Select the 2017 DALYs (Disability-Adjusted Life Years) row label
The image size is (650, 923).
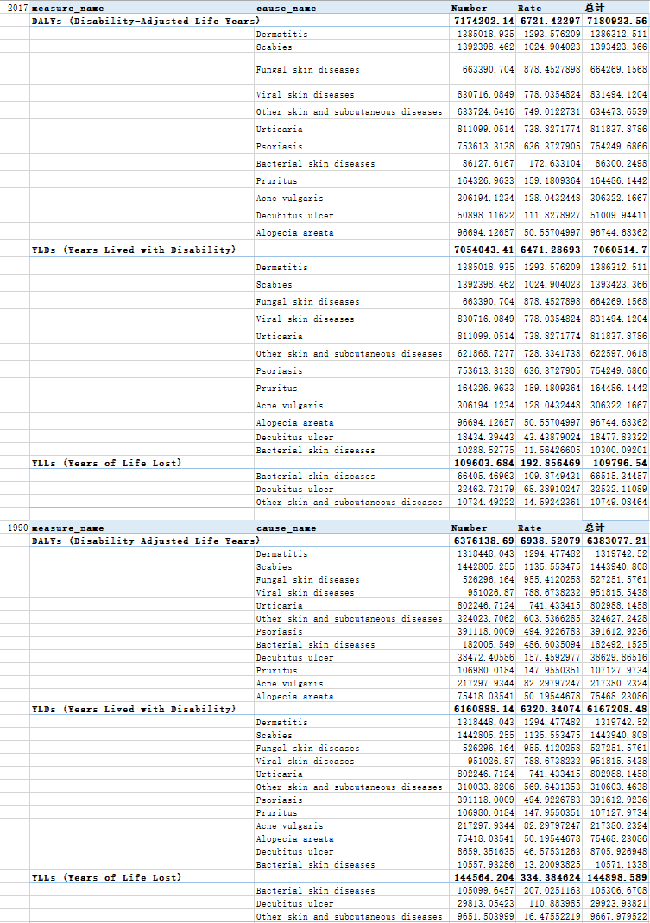tap(145, 21)
